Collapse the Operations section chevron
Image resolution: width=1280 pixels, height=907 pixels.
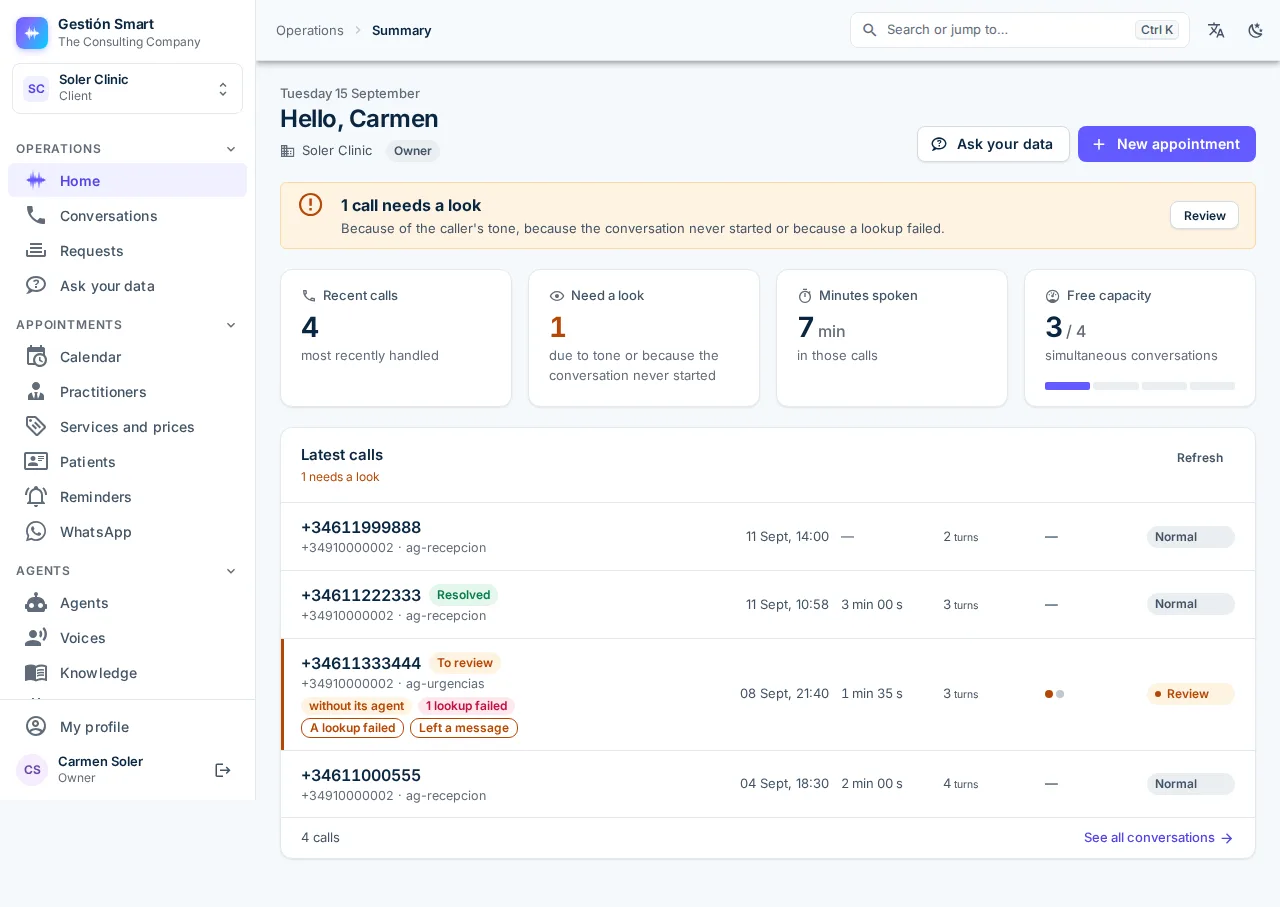[231, 149]
